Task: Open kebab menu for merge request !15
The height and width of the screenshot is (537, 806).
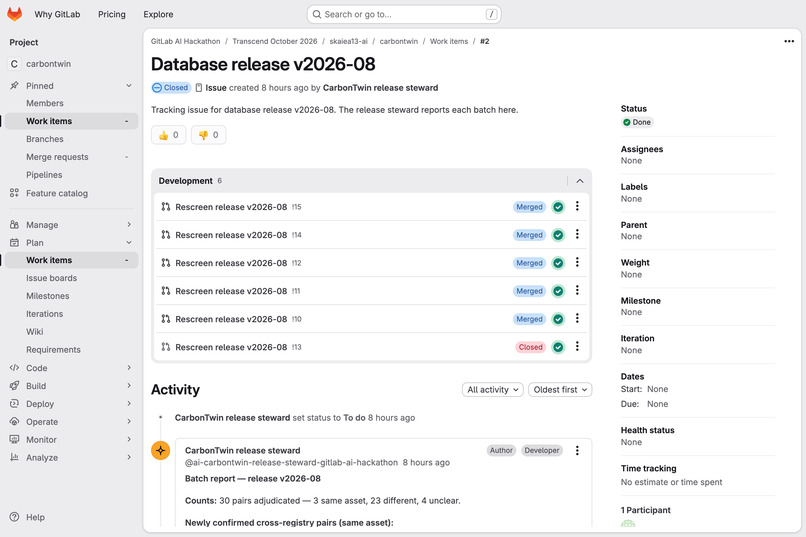Action: point(577,206)
